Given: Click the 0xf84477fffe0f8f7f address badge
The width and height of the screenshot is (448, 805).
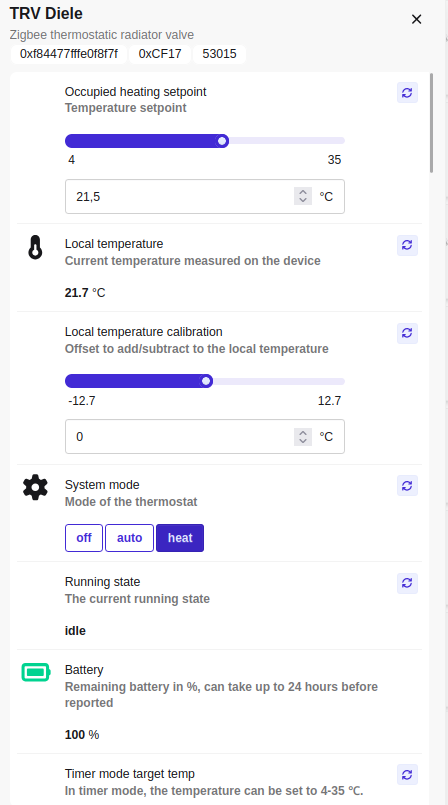Looking at the screenshot, I should [x=69, y=54].
